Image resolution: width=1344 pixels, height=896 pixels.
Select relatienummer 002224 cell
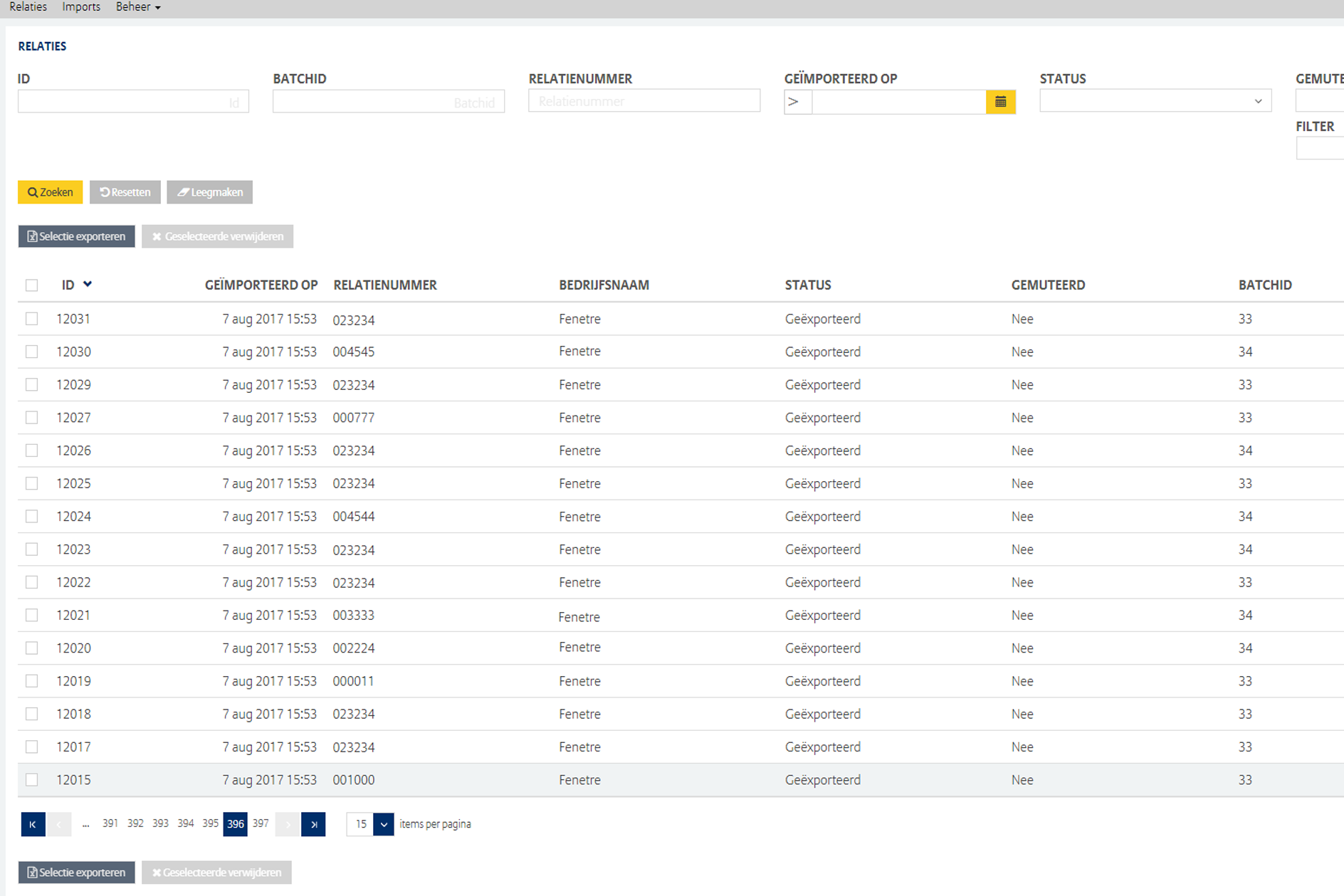(x=354, y=648)
